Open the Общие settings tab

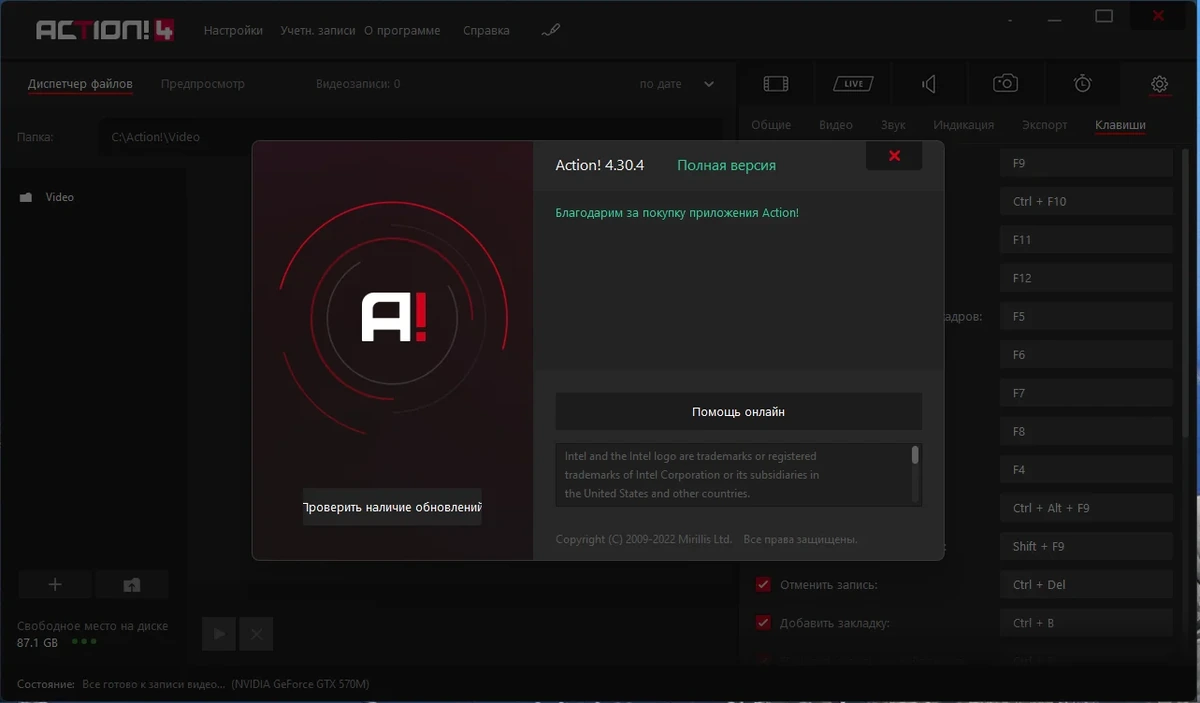(771, 125)
